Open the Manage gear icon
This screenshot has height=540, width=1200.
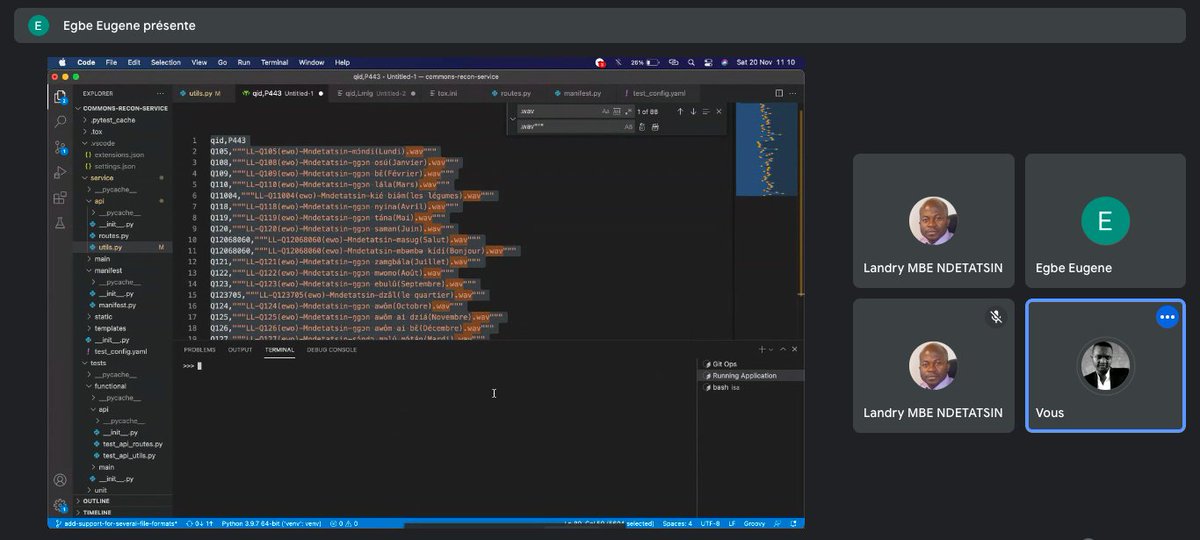point(60,506)
